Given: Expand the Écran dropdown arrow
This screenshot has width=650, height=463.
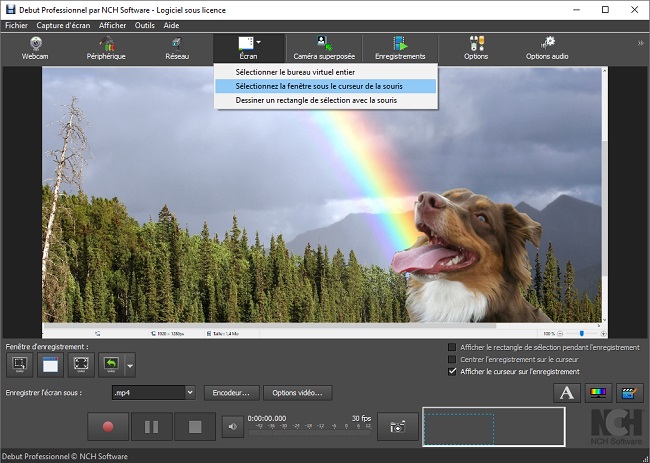Looking at the screenshot, I should coord(259,42).
